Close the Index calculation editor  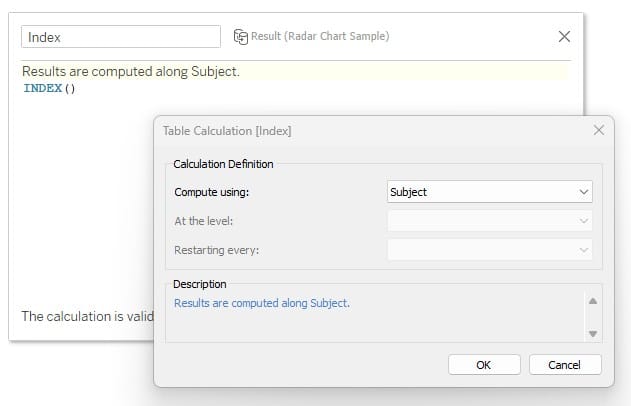click(564, 37)
